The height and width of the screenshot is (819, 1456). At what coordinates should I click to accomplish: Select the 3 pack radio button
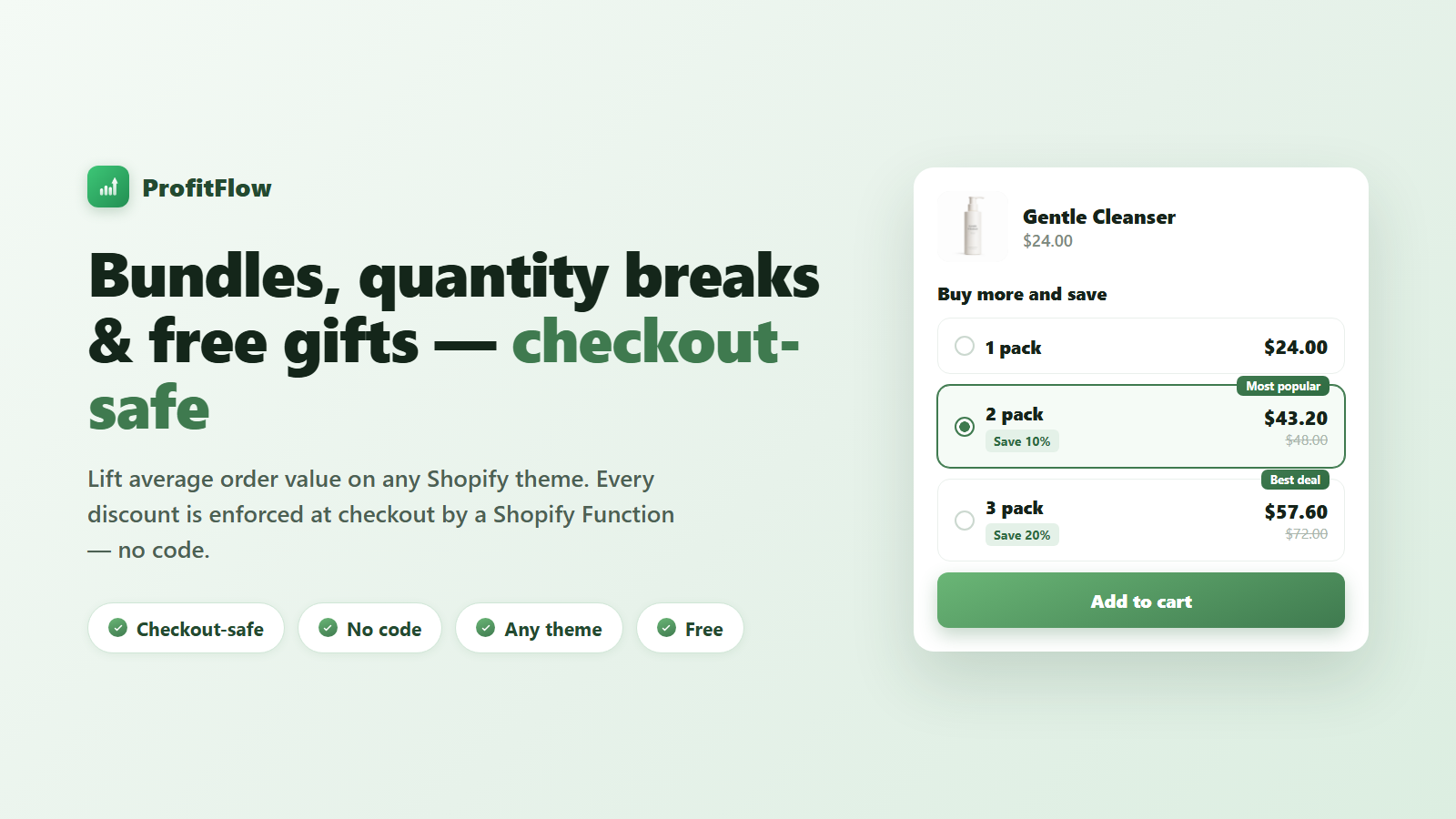click(x=965, y=520)
